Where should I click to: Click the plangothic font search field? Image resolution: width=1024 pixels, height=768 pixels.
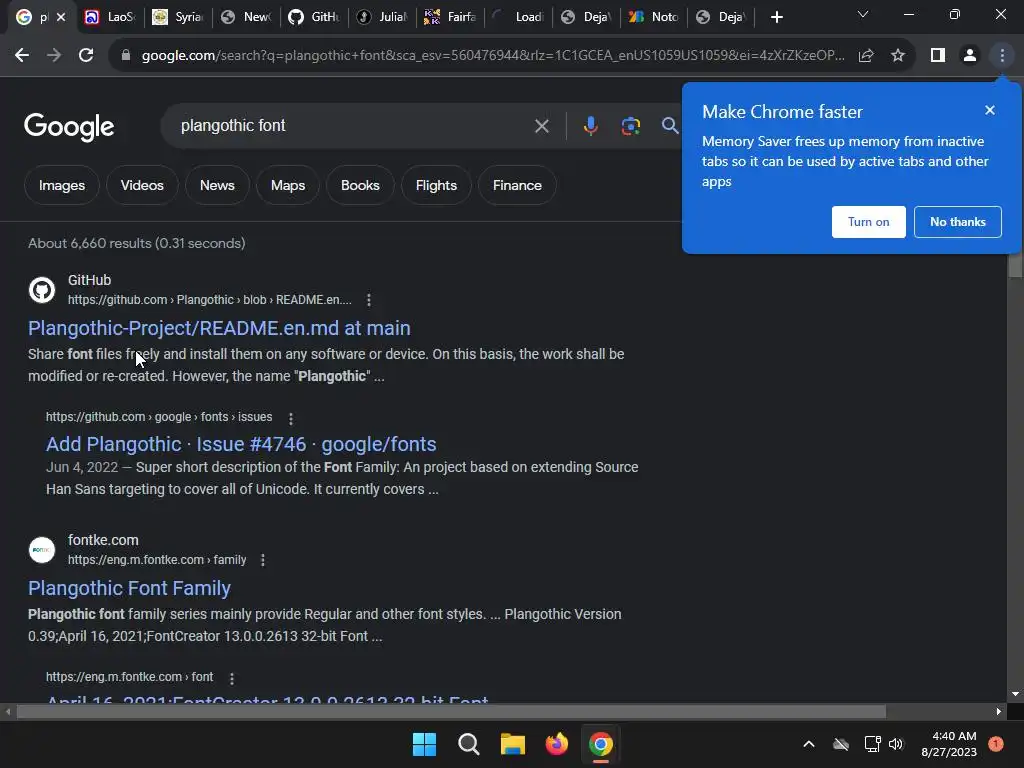click(353, 125)
